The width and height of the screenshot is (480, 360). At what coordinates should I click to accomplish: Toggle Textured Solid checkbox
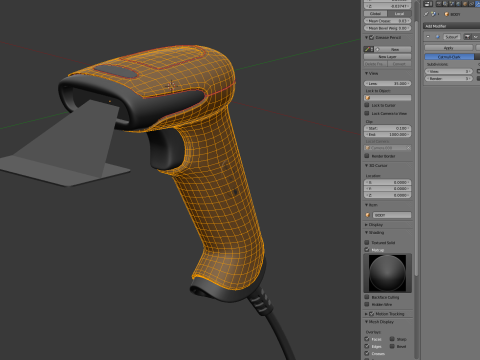pyautogui.click(x=367, y=242)
